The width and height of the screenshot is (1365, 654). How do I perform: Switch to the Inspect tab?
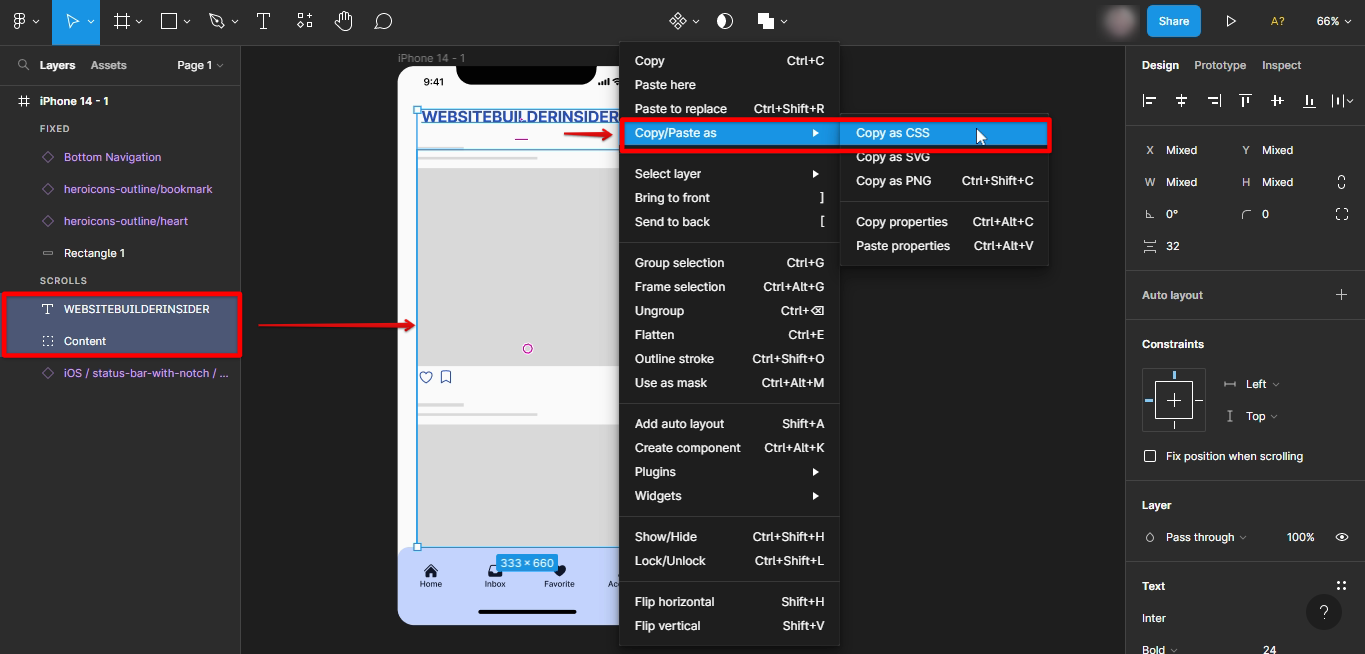coord(1281,65)
